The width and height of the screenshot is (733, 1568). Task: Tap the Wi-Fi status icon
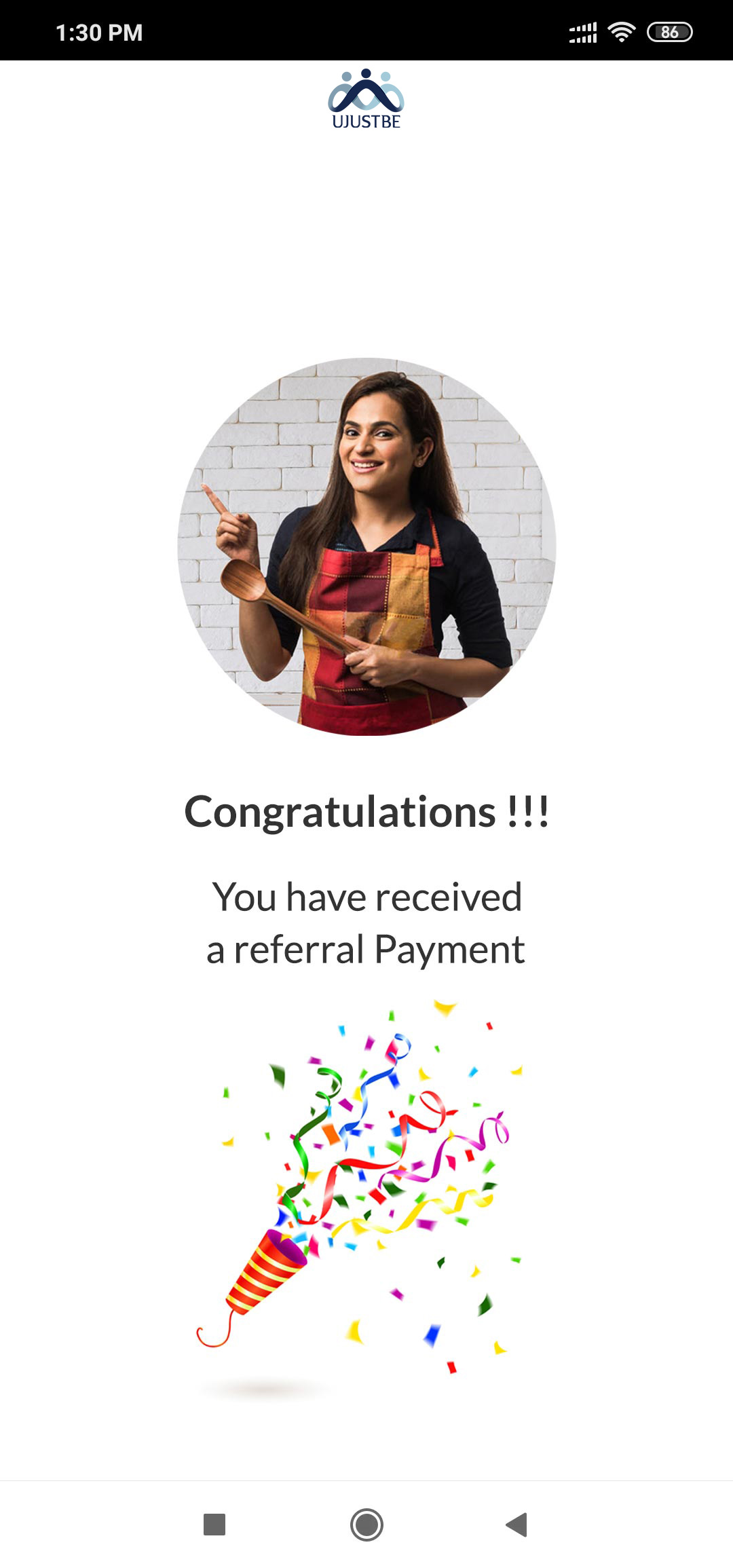(621, 32)
